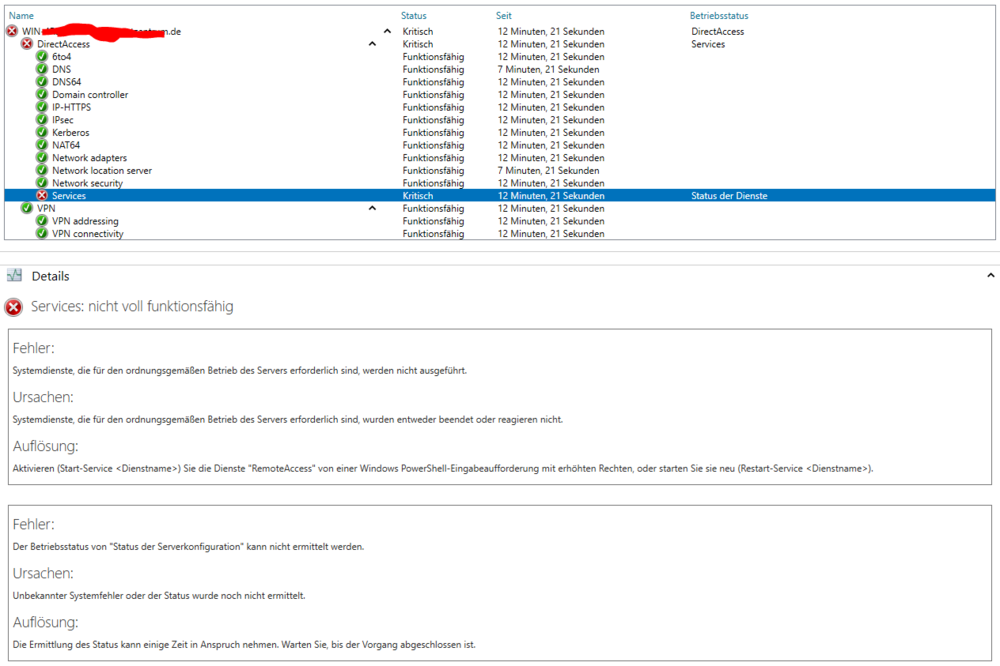Image resolution: width=1000 pixels, height=666 pixels.
Task: Click the red error icon beside DirectAccess
Action: (27, 44)
